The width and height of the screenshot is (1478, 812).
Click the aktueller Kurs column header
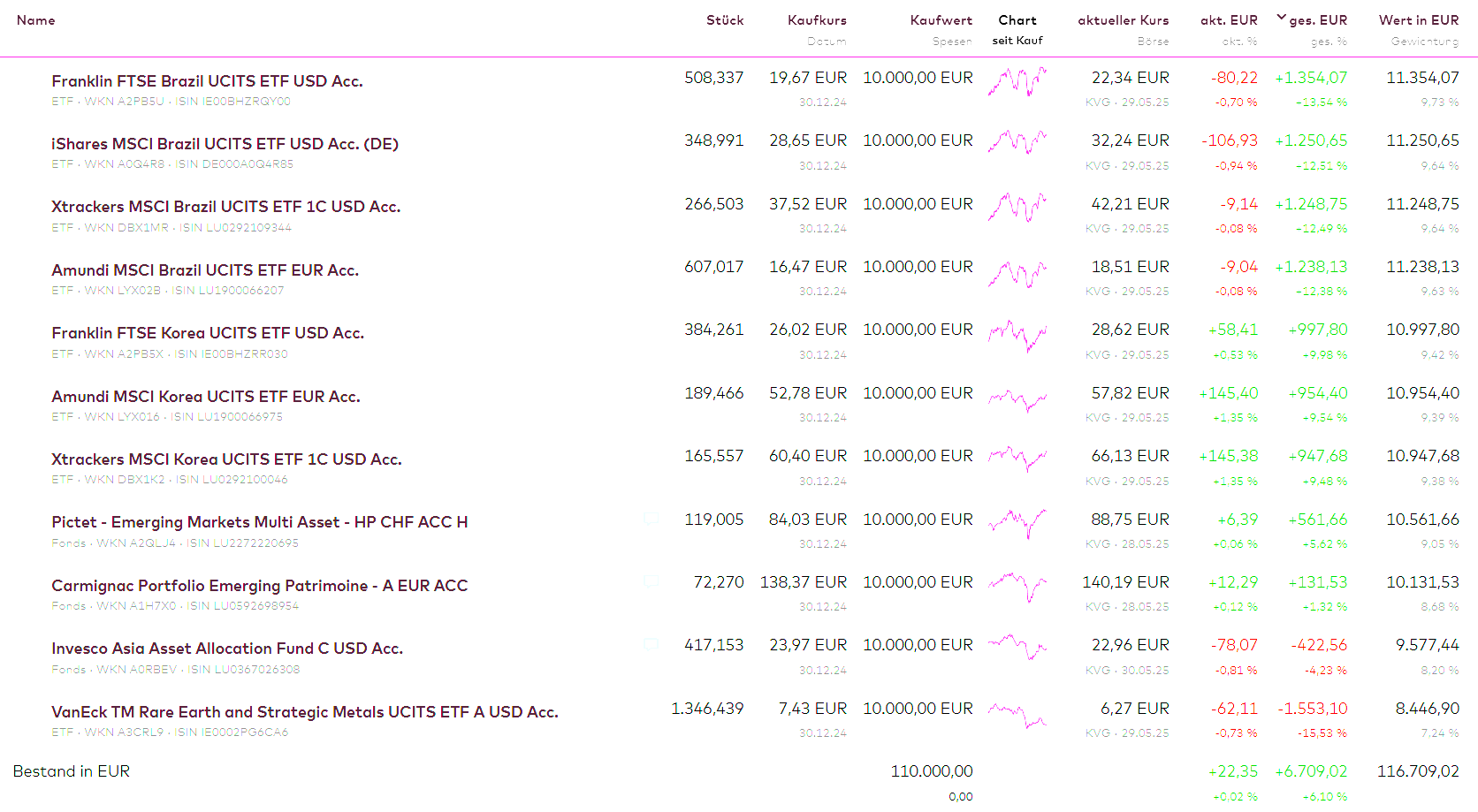point(1123,20)
